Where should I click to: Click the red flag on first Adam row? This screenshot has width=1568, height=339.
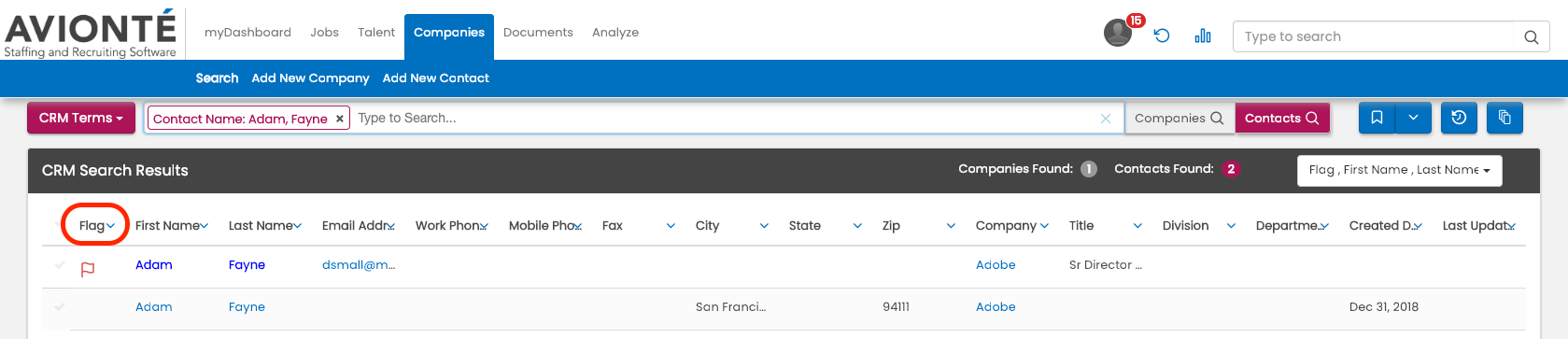[88, 269]
